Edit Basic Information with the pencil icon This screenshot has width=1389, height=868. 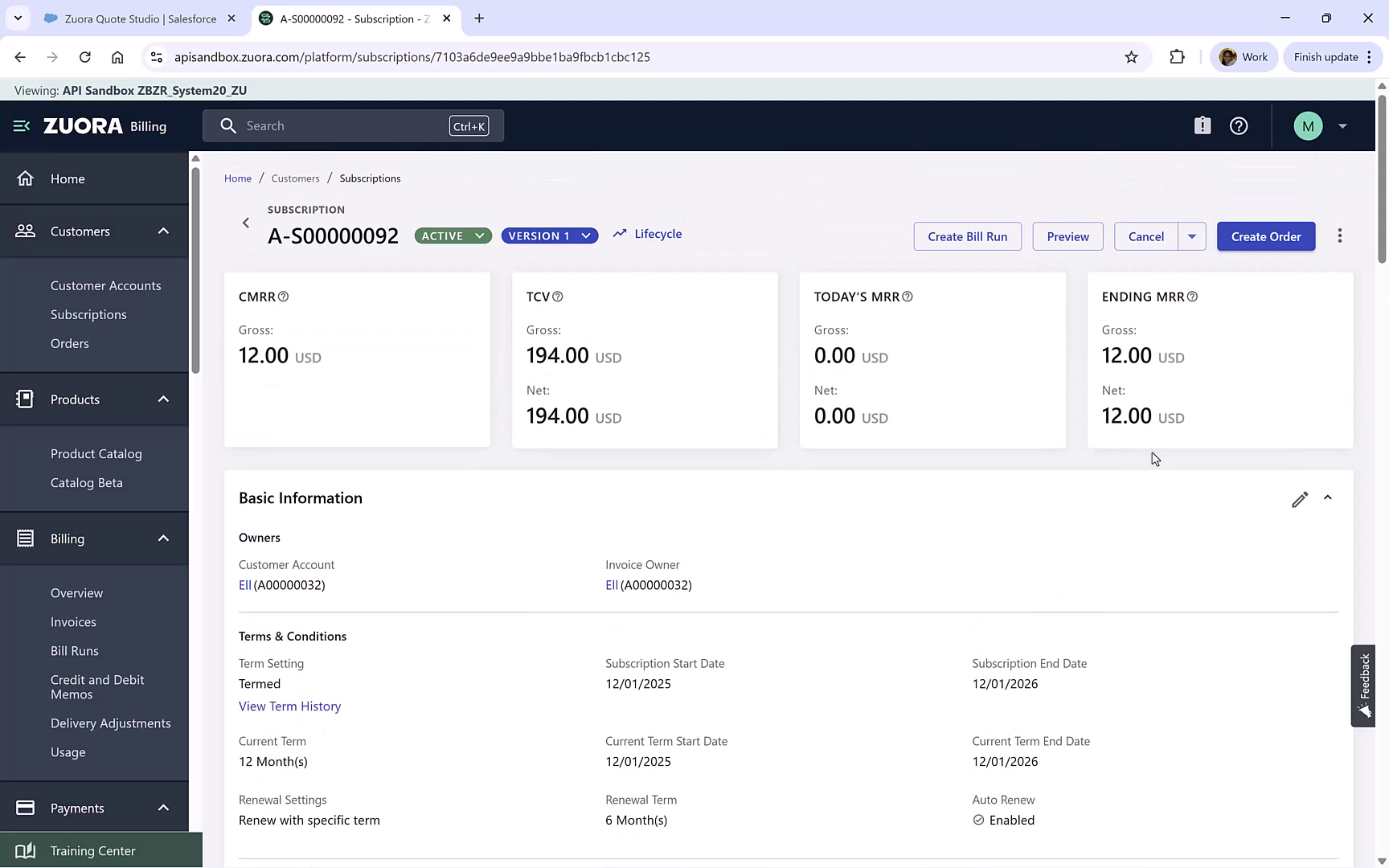1300,499
